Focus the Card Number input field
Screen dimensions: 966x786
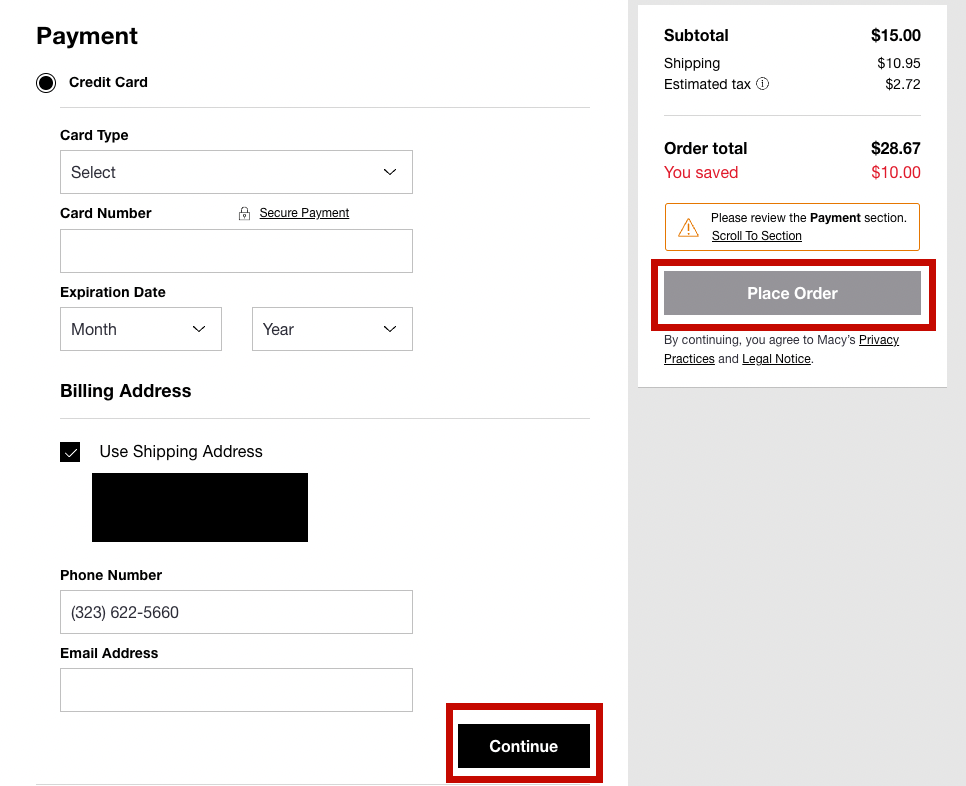[236, 251]
